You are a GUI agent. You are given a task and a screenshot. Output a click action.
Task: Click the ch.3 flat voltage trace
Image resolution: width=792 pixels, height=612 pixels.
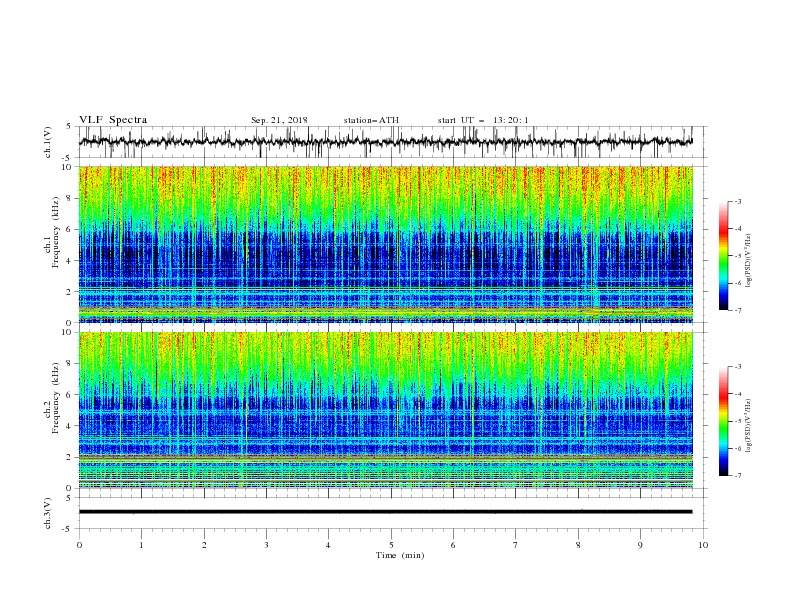point(386,512)
